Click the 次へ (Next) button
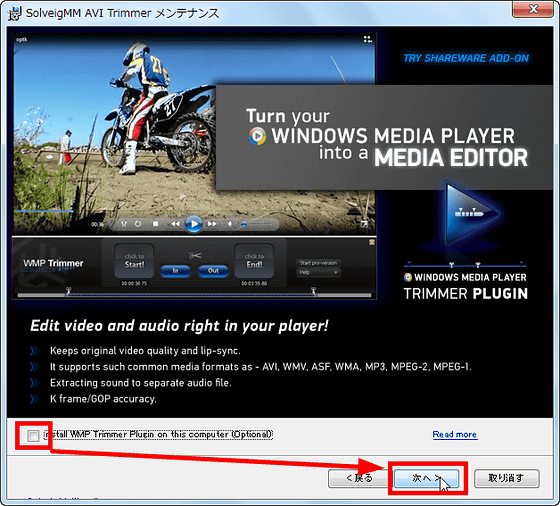This screenshot has height=506, width=560. (x=426, y=478)
